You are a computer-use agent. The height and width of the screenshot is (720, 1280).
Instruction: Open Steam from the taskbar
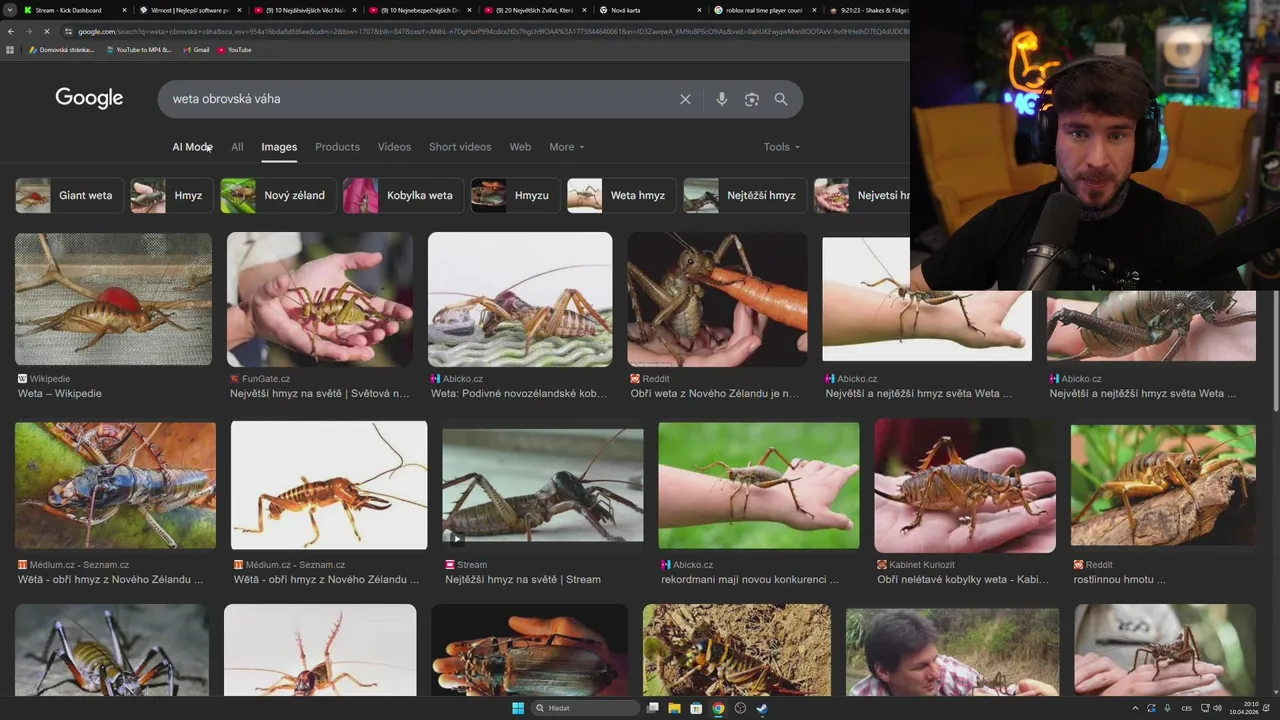click(x=762, y=708)
